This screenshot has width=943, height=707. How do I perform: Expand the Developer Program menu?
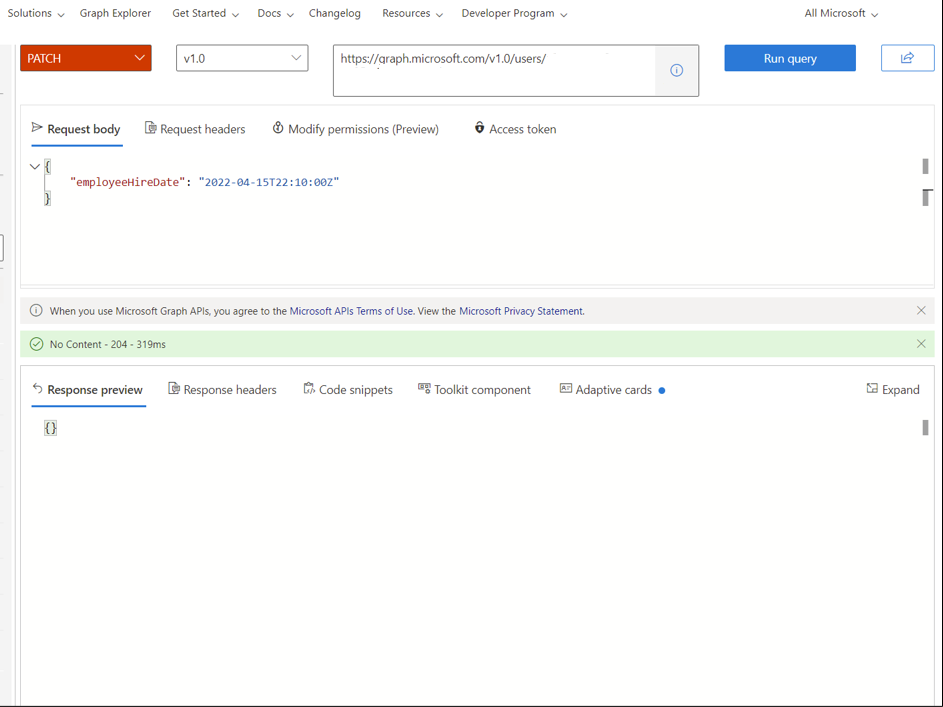[x=514, y=13]
